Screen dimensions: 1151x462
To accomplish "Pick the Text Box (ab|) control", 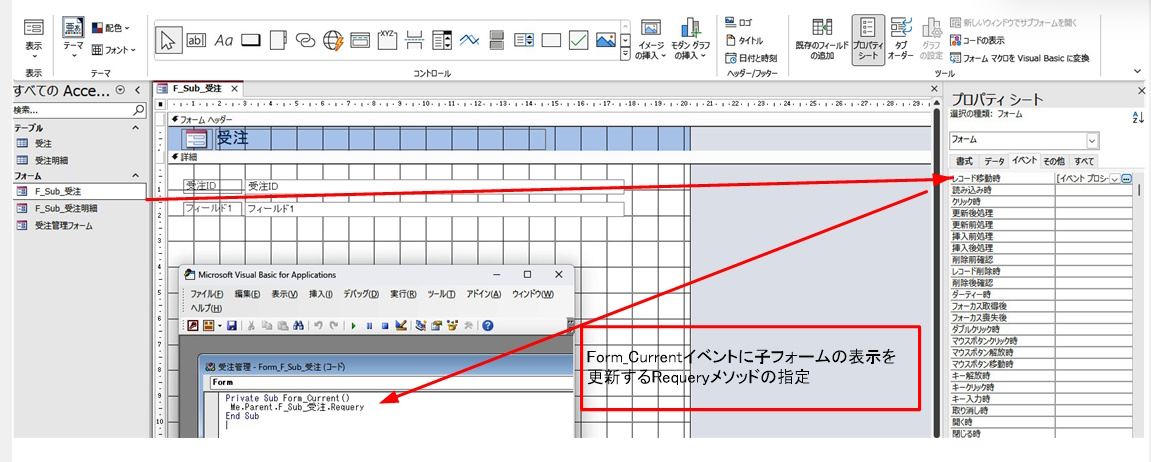I will [x=196, y=40].
